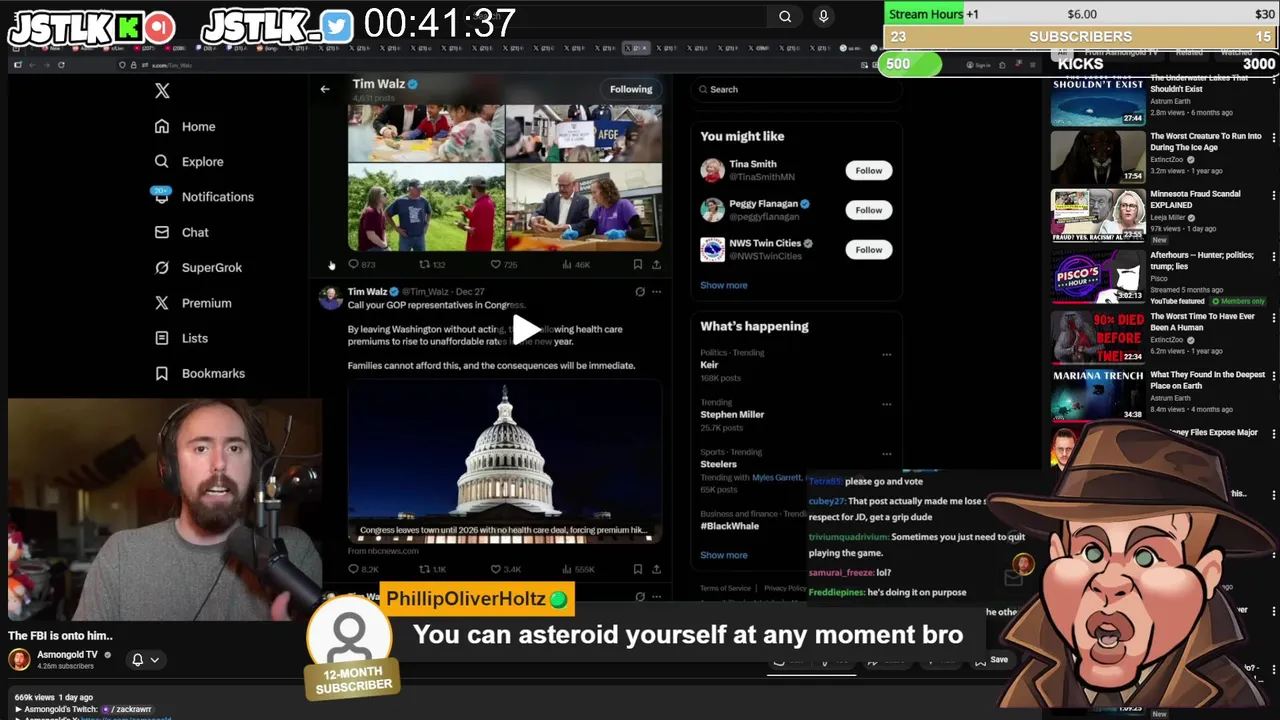Reply to post with 8.2K replies

pos(362,569)
